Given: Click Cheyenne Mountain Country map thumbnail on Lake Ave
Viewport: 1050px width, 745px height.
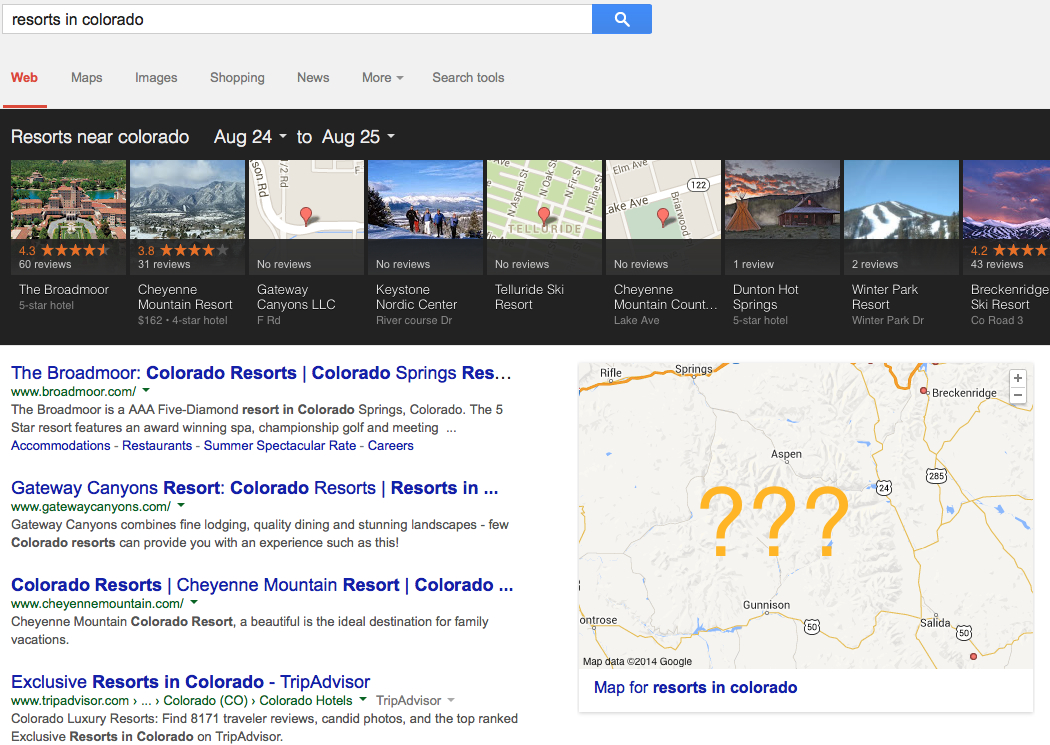Looking at the screenshot, I should click(x=664, y=199).
